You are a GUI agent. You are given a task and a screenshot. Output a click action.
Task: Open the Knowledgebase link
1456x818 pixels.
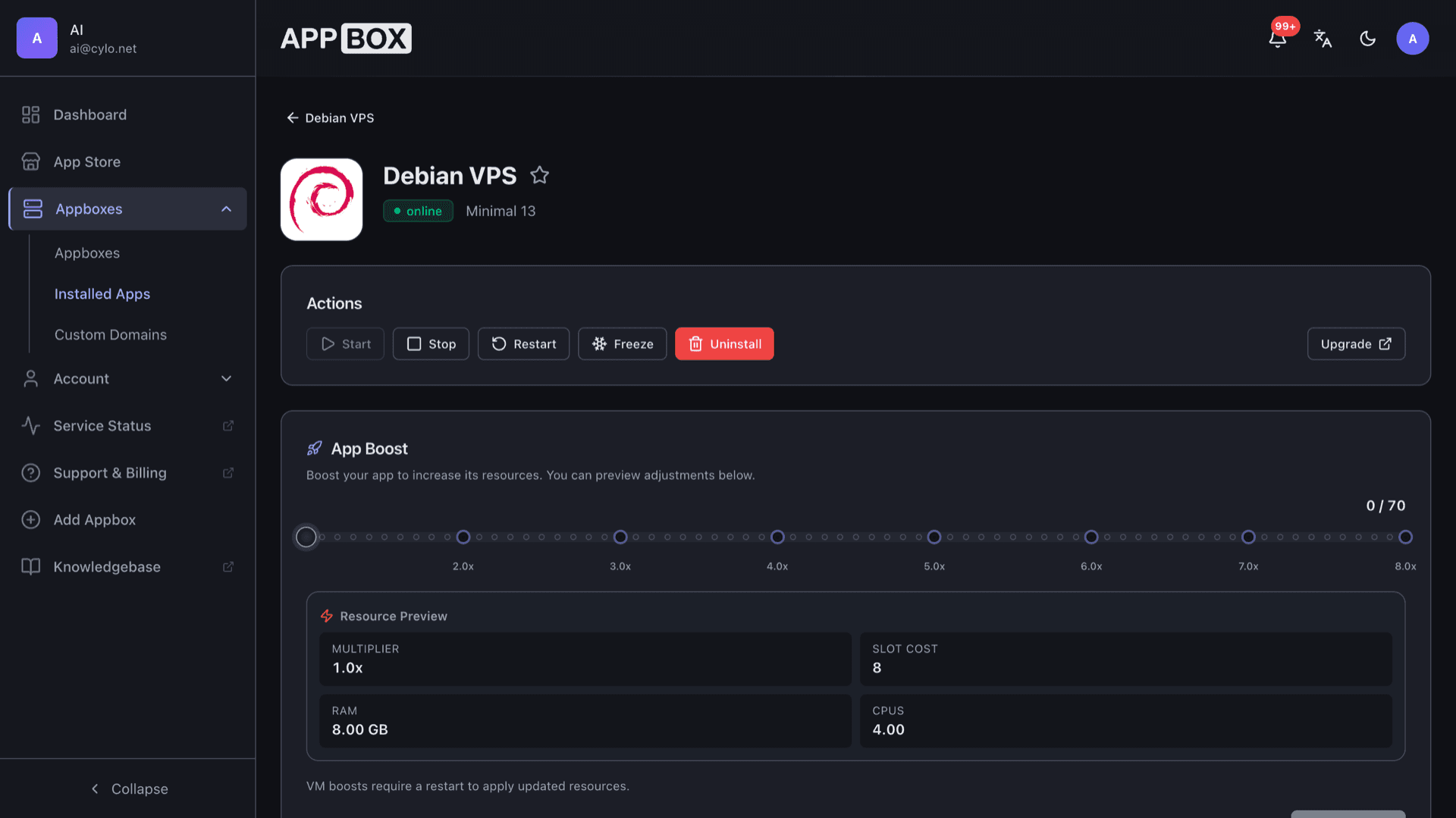(127, 566)
